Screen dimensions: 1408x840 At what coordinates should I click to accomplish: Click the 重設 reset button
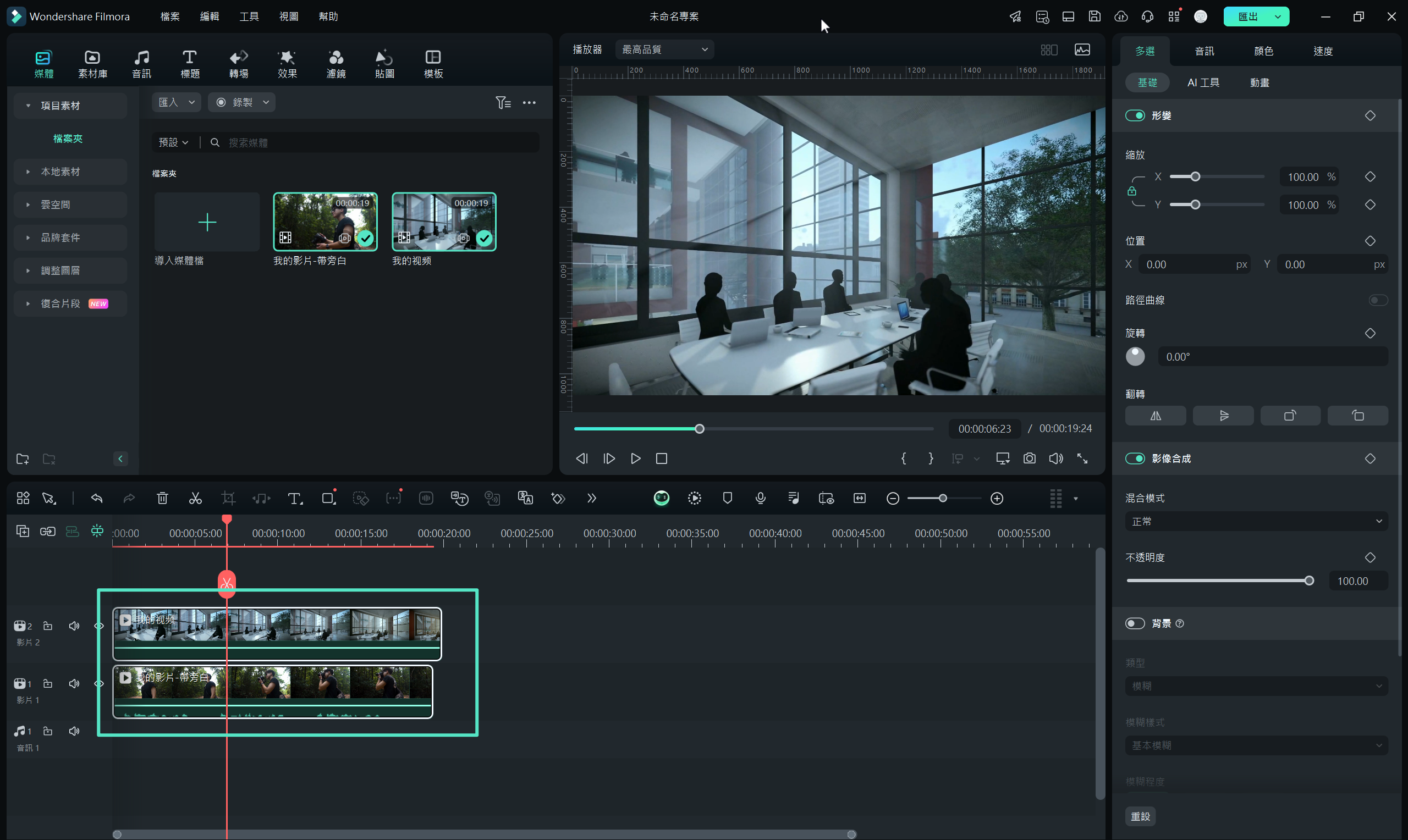(1140, 816)
